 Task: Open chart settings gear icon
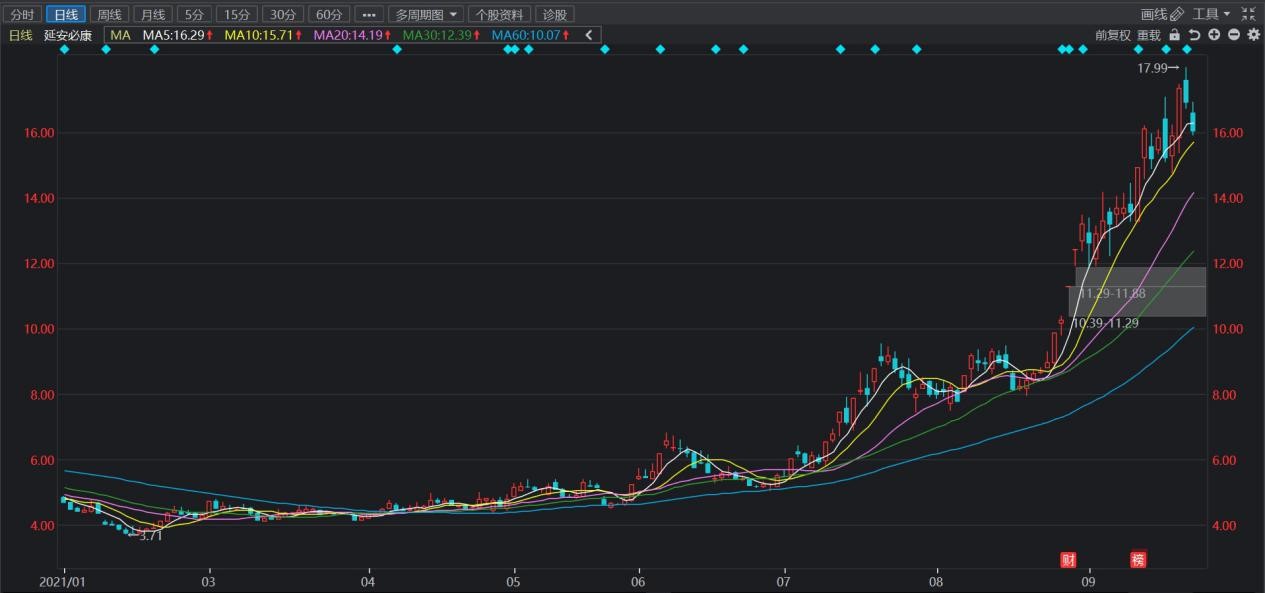1251,35
